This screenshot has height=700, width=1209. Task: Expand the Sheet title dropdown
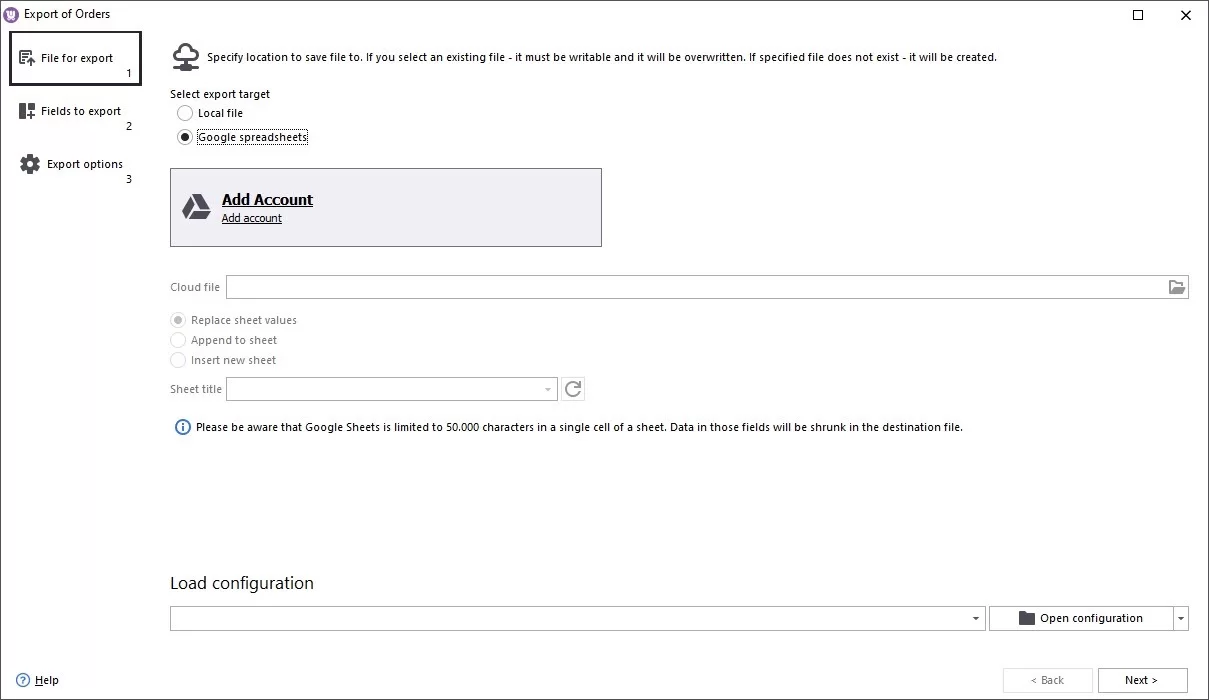coord(548,389)
